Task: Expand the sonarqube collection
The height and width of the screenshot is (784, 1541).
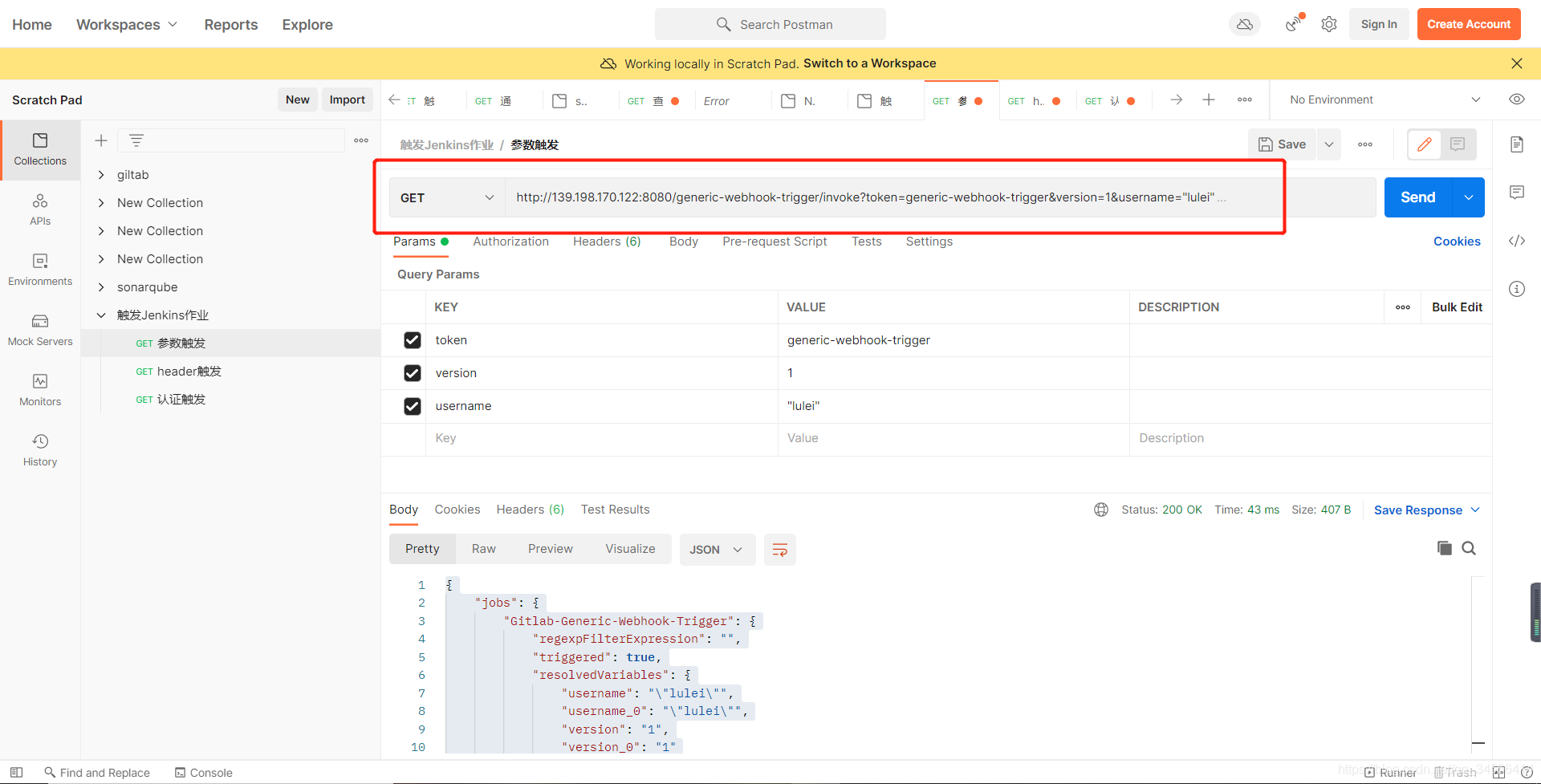Action: coord(101,287)
